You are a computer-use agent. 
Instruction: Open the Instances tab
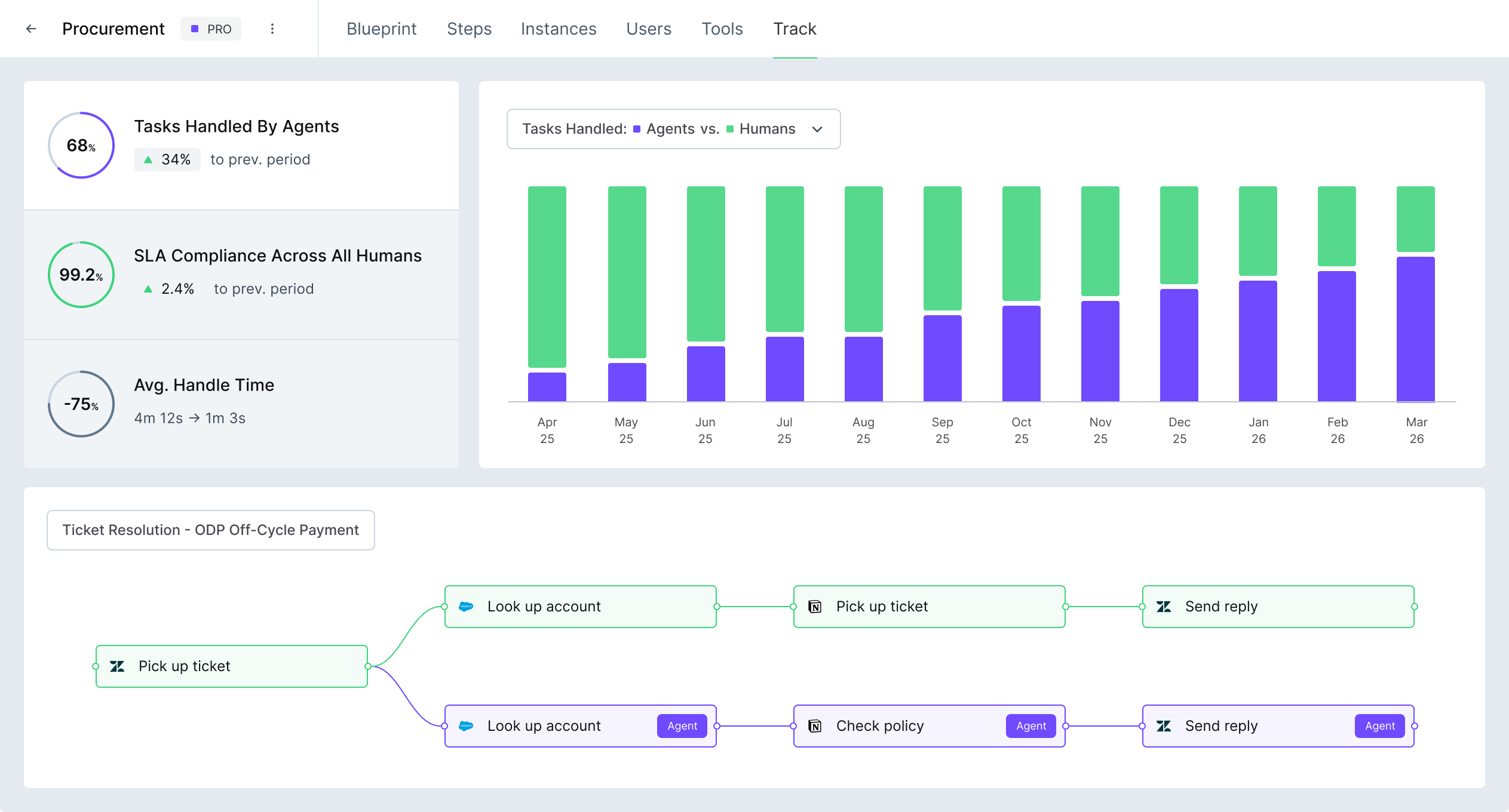click(x=558, y=29)
